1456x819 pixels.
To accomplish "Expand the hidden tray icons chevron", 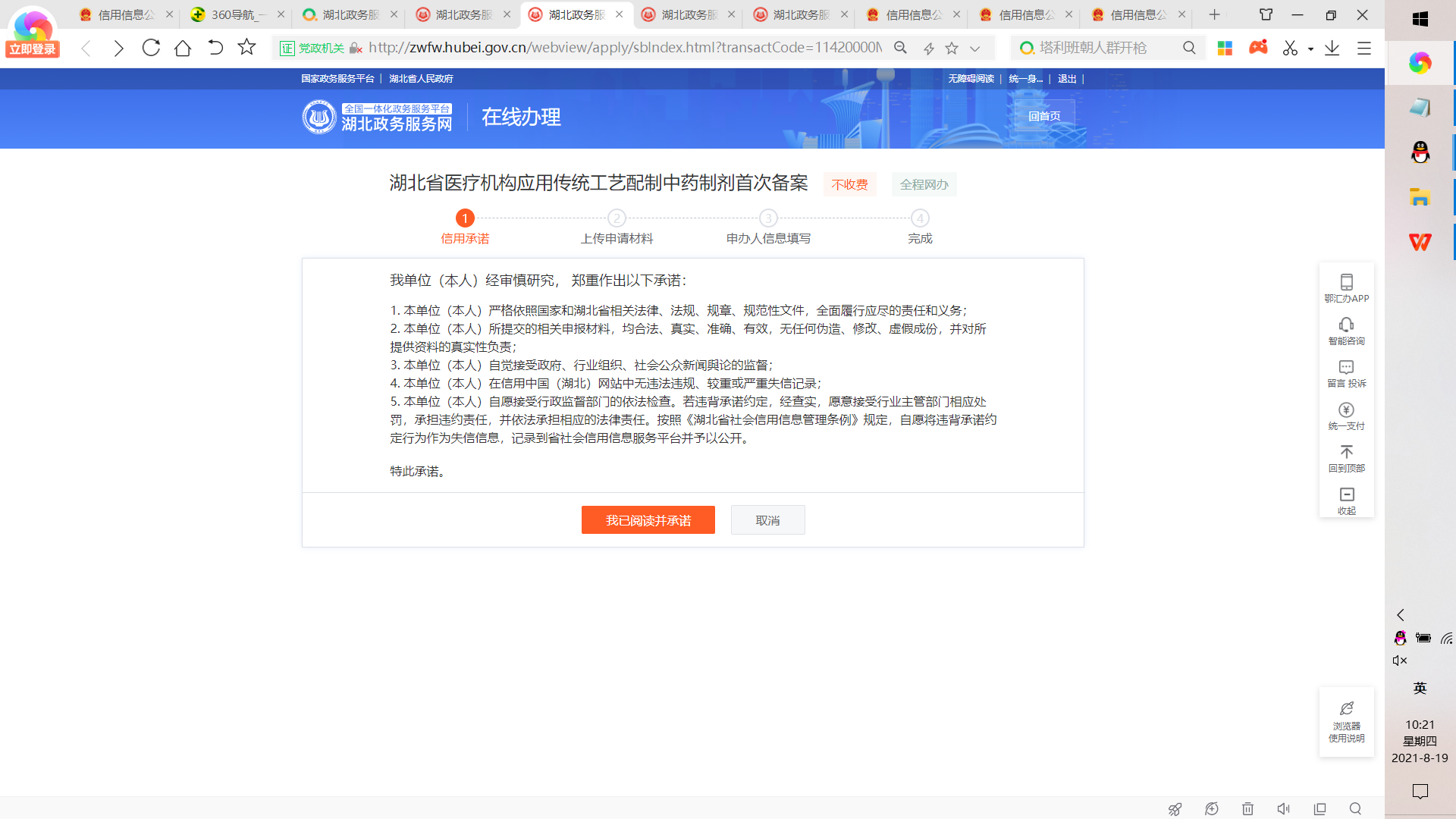I will coord(1401,615).
